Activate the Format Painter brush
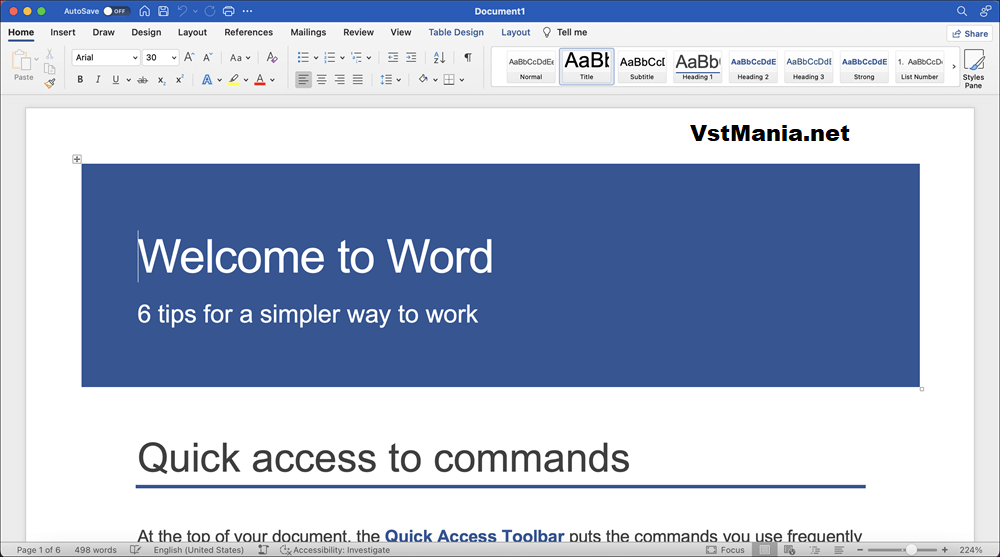The width and height of the screenshot is (1000, 557). (50, 83)
